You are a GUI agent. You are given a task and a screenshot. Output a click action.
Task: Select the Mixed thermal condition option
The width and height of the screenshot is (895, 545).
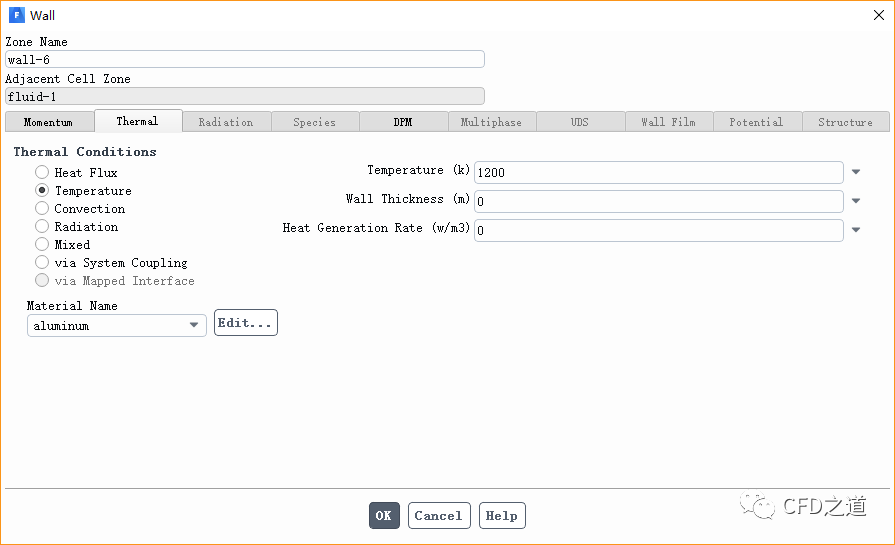tap(42, 245)
